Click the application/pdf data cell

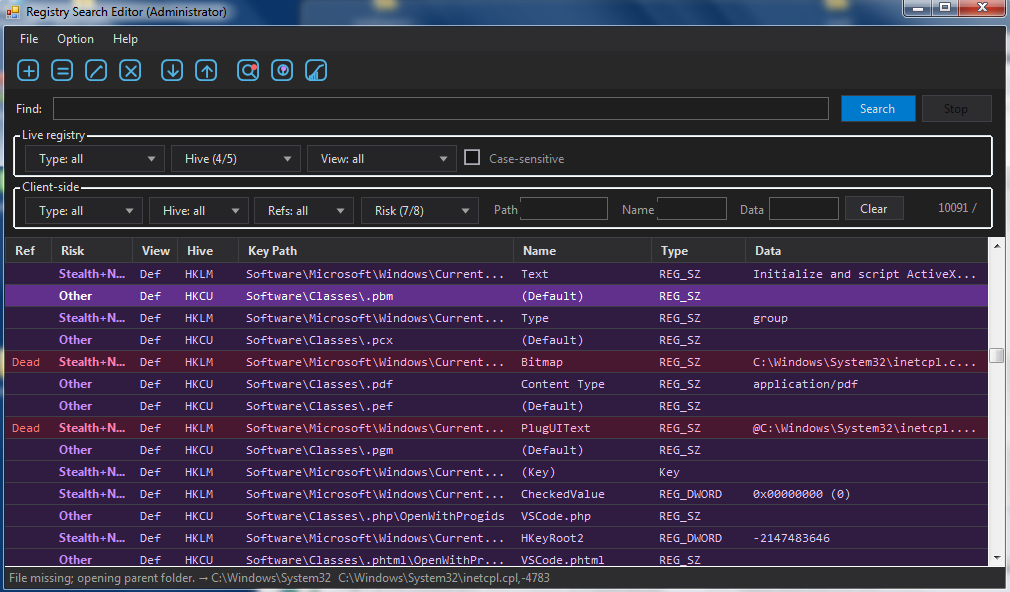click(x=805, y=384)
